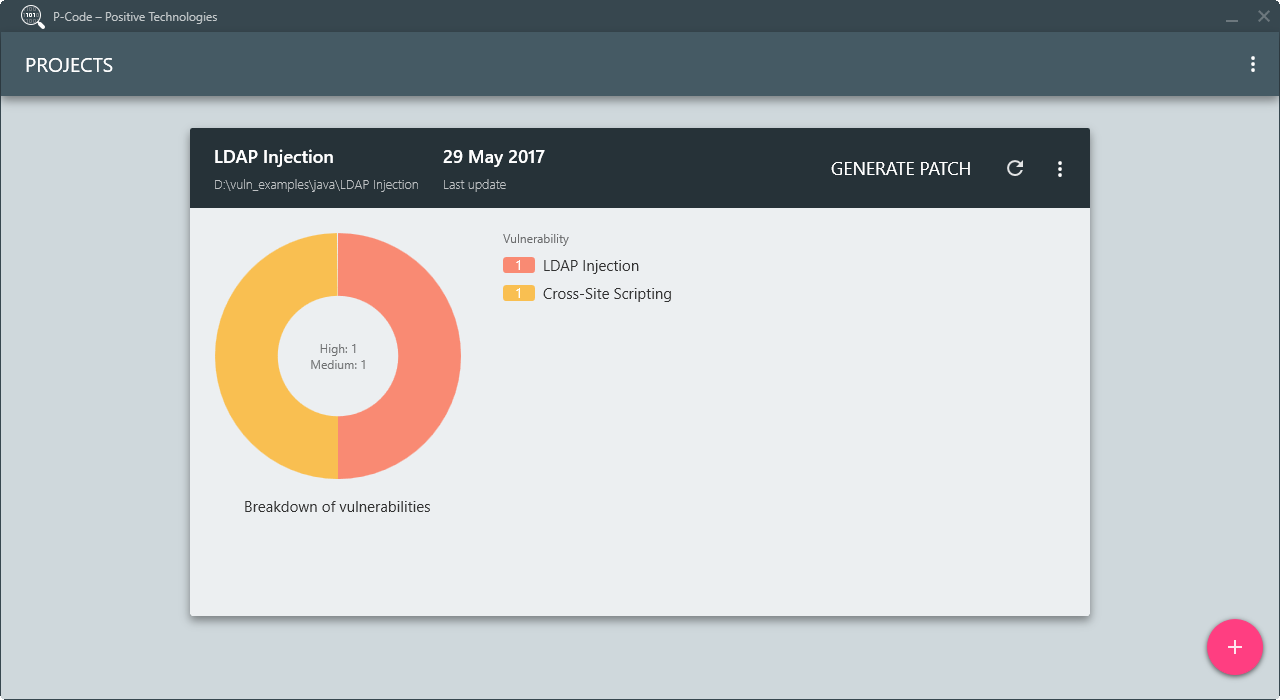Image resolution: width=1280 pixels, height=700 pixels.
Task: Minimize the P-Code window
Action: (1232, 17)
